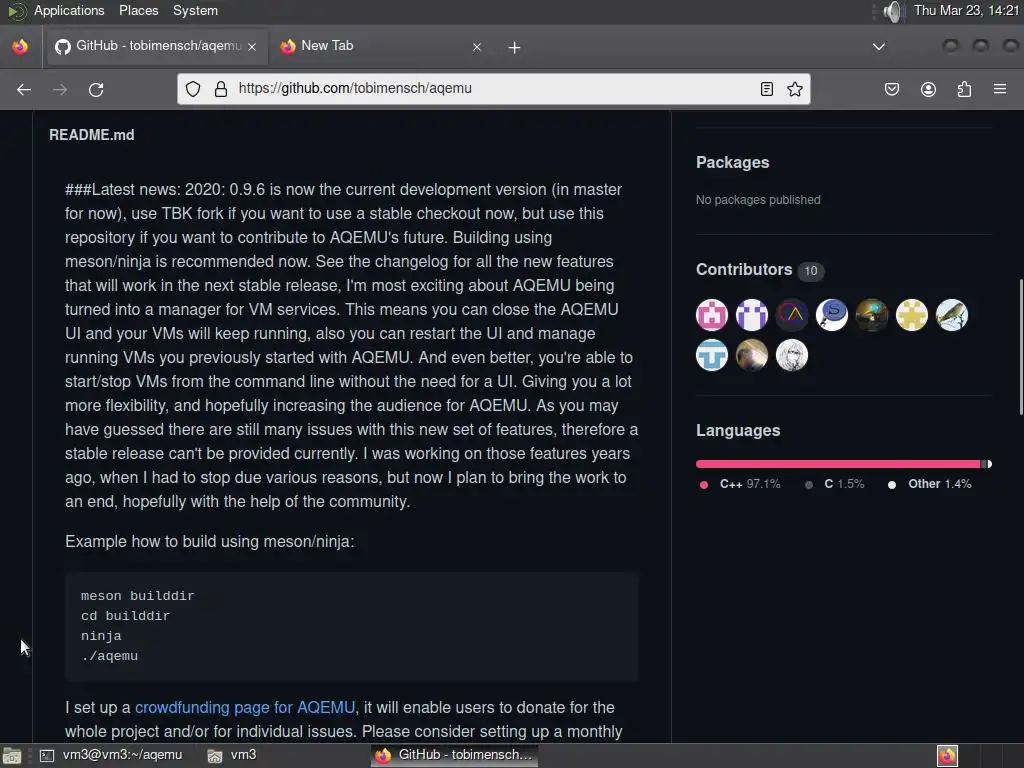Click the meson builddir code block
This screenshot has height=768, width=1024.
pyautogui.click(x=351, y=626)
